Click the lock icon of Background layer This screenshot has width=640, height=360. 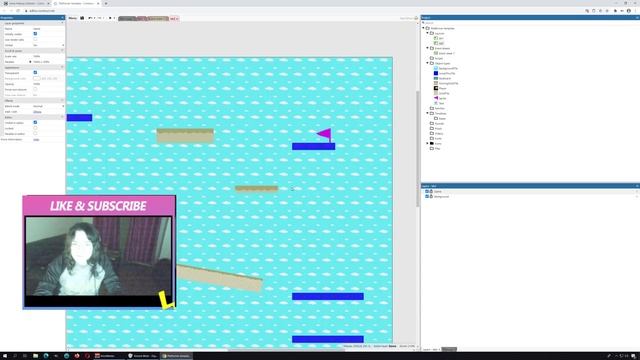pyautogui.click(x=431, y=196)
